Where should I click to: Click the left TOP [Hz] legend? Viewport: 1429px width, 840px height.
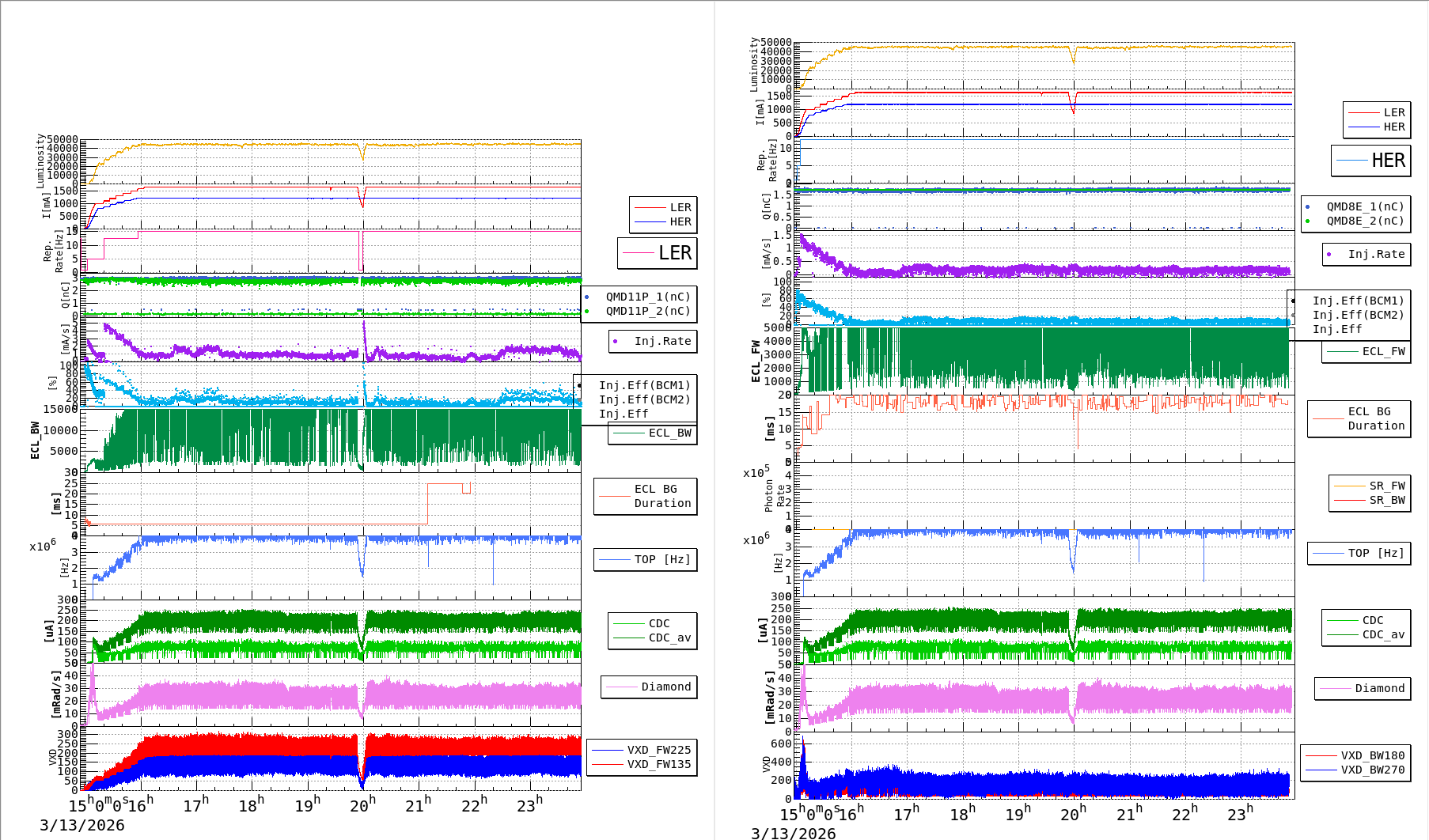(646, 559)
